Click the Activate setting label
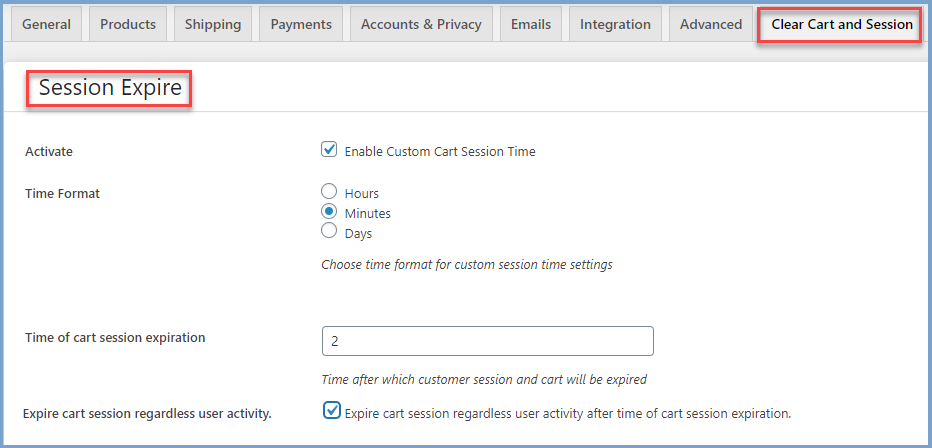This screenshot has height=448, width=932. (49, 152)
